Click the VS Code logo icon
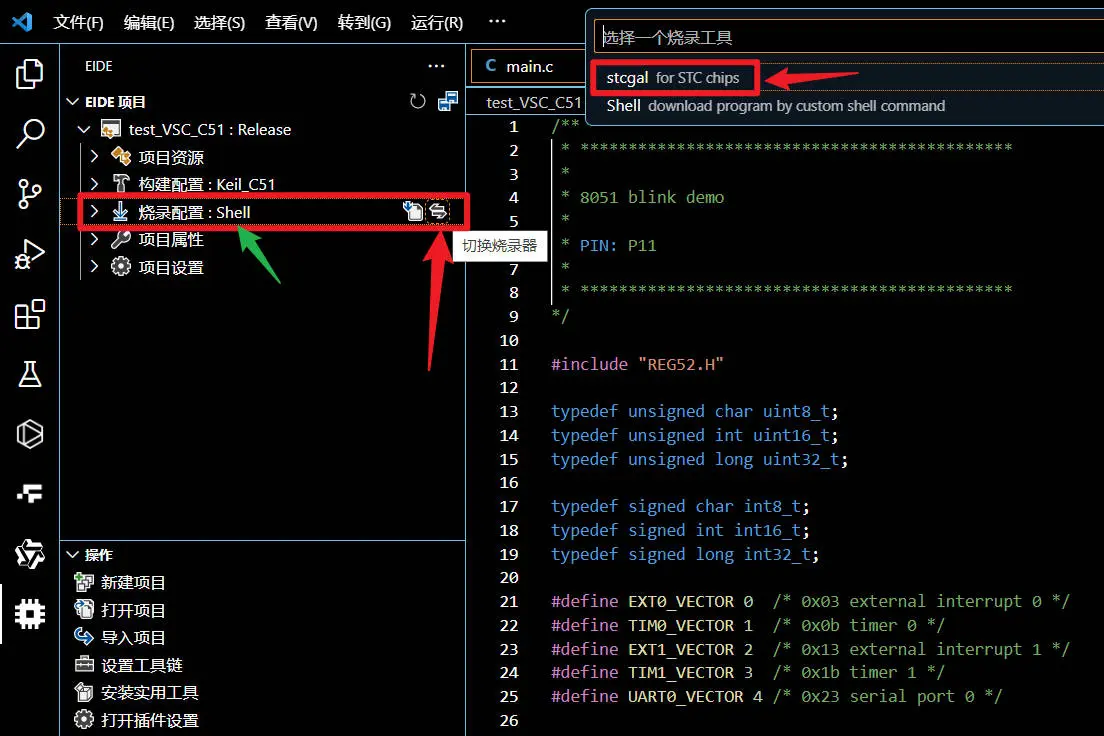1104x736 pixels. tap(23, 22)
